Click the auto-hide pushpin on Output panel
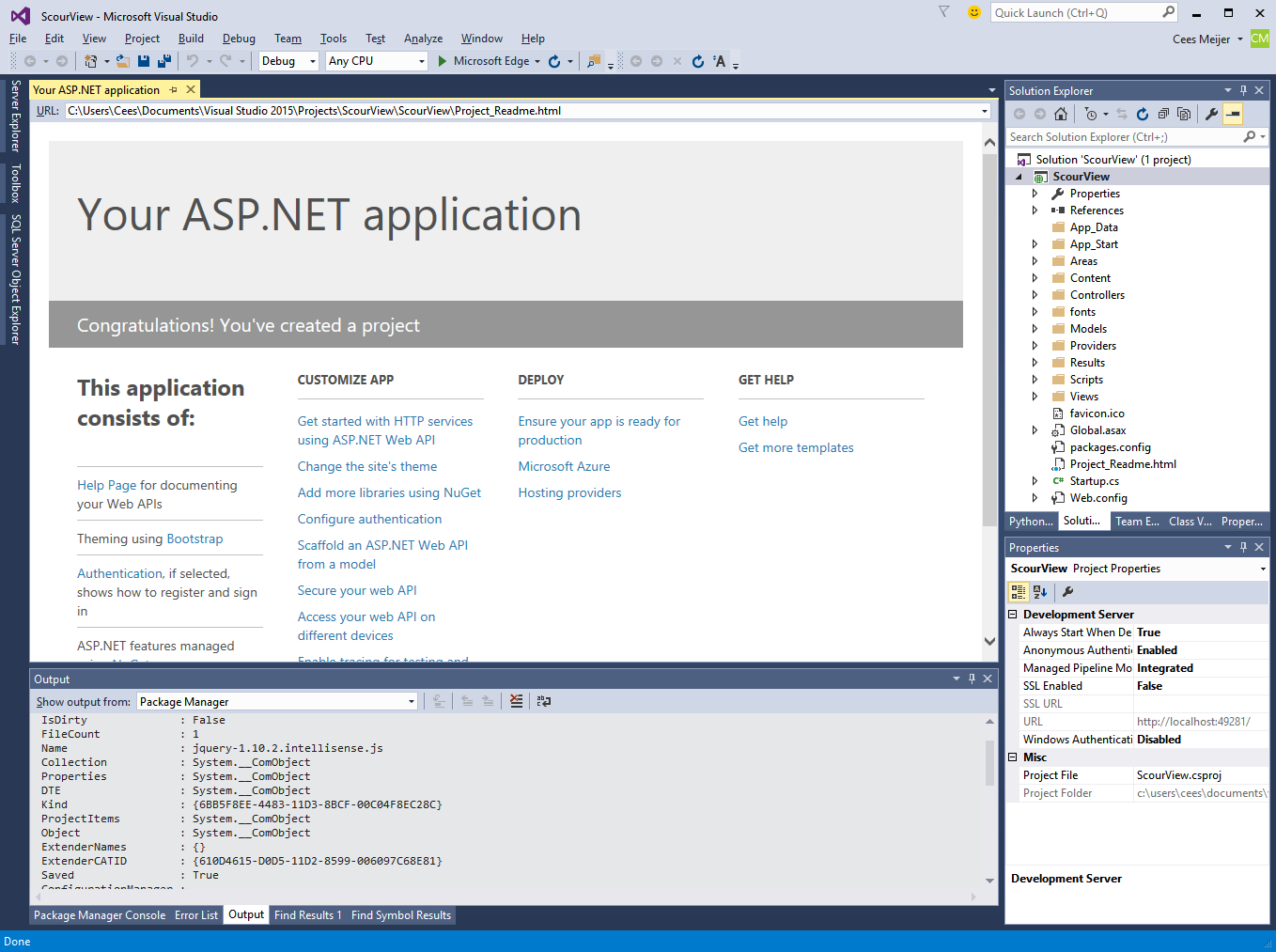The image size is (1276, 952). (972, 679)
